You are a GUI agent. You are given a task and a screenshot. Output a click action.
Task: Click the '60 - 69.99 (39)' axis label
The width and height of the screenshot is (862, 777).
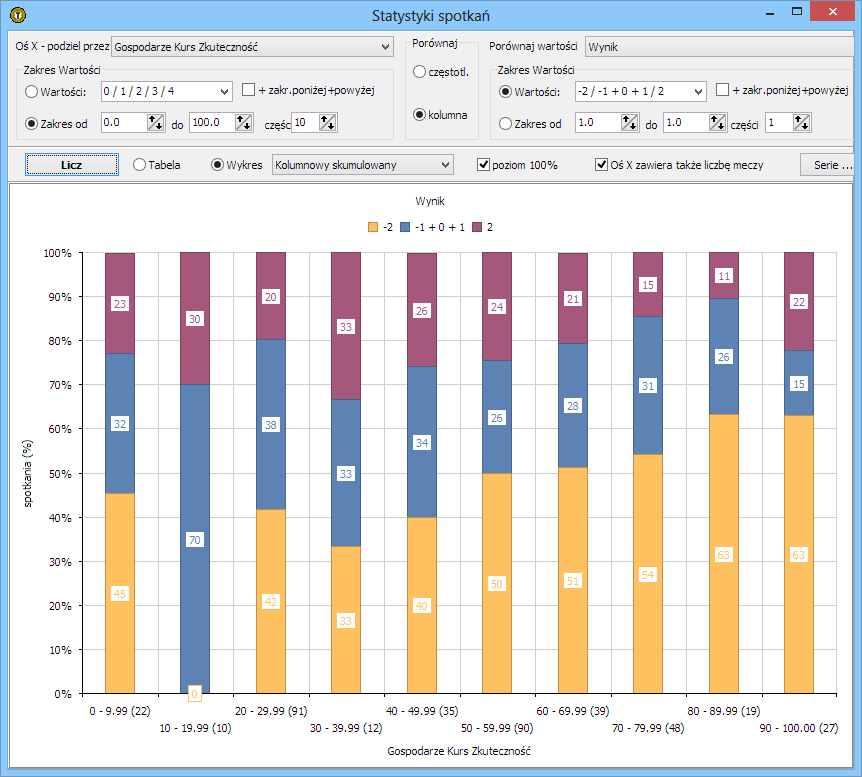coord(573,711)
